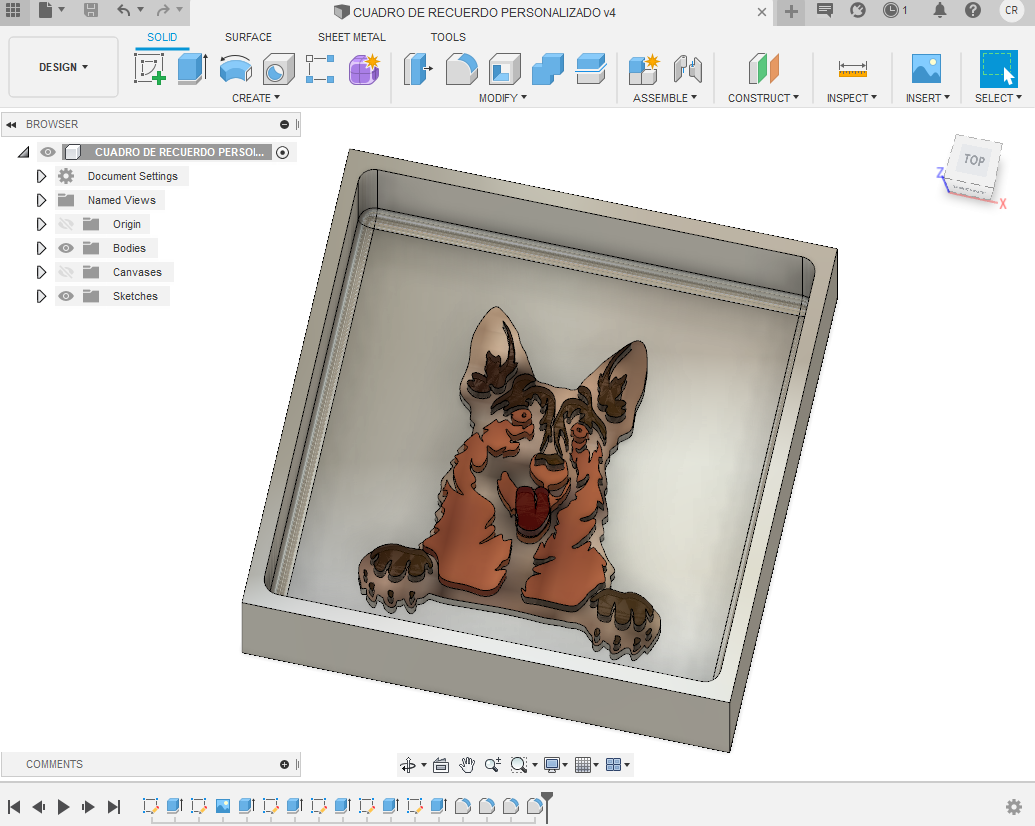Select the Extrude tool
Viewport: 1035px width, 826px height.
[193, 69]
